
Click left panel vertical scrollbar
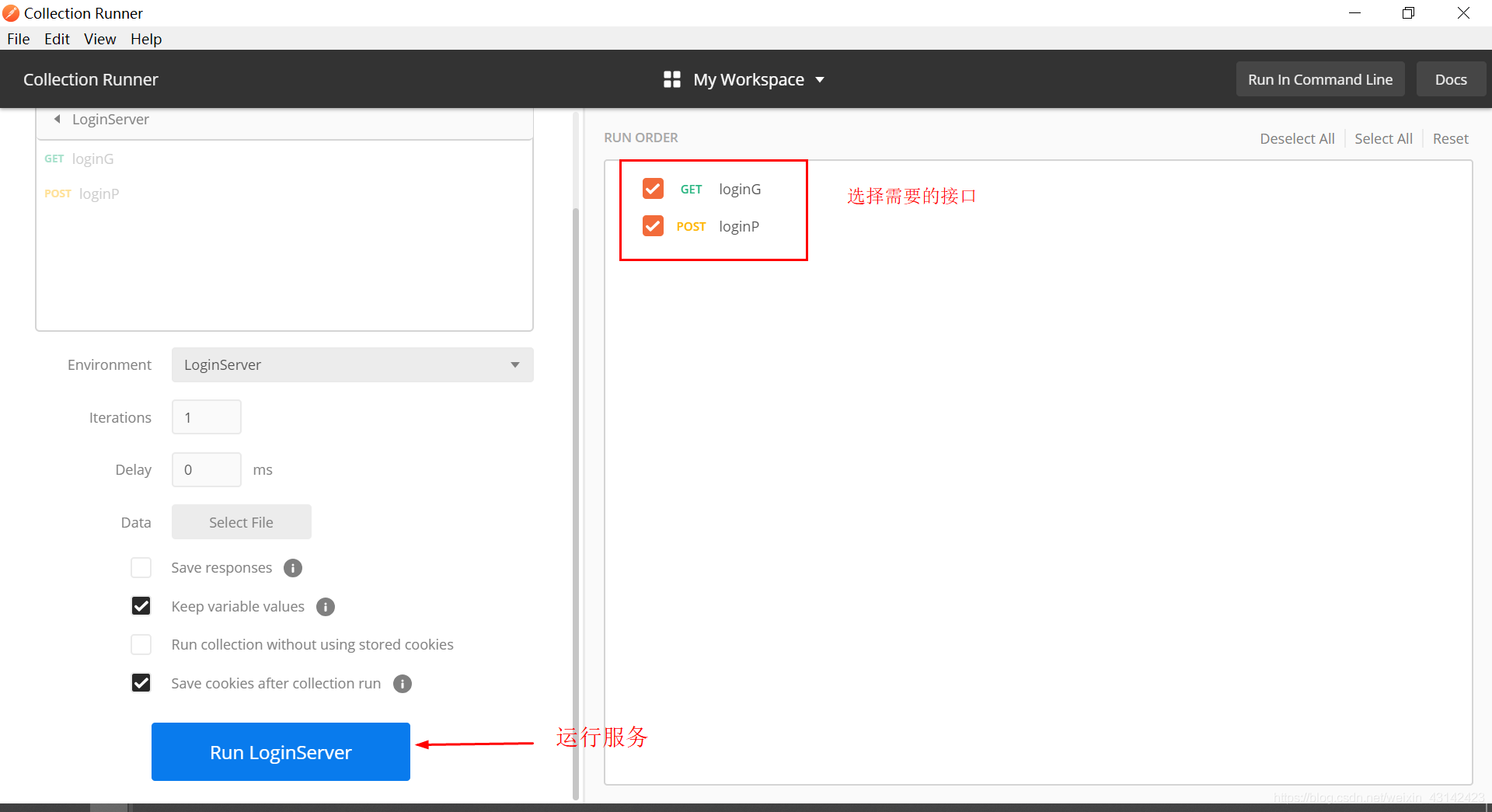[x=576, y=503]
